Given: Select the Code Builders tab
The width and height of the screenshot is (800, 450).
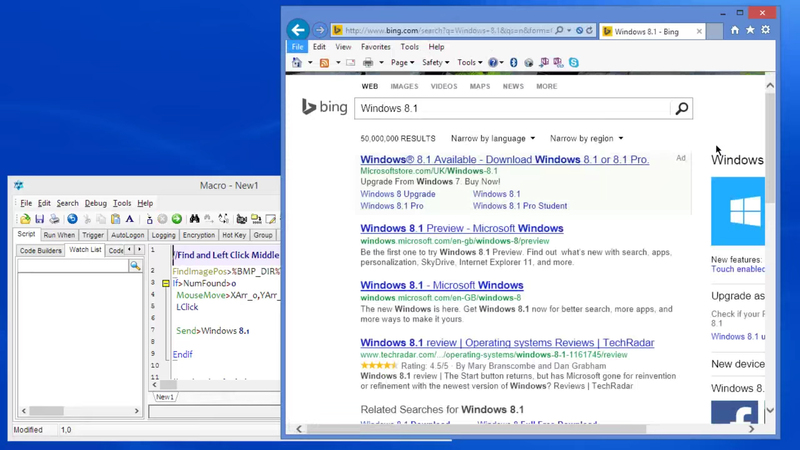Looking at the screenshot, I should pos(41,251).
